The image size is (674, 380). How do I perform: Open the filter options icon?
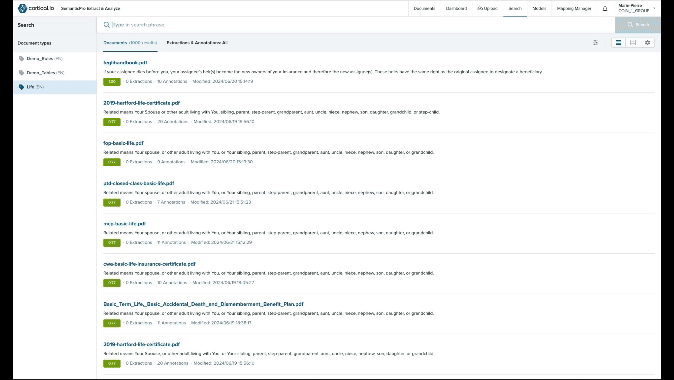click(x=595, y=43)
